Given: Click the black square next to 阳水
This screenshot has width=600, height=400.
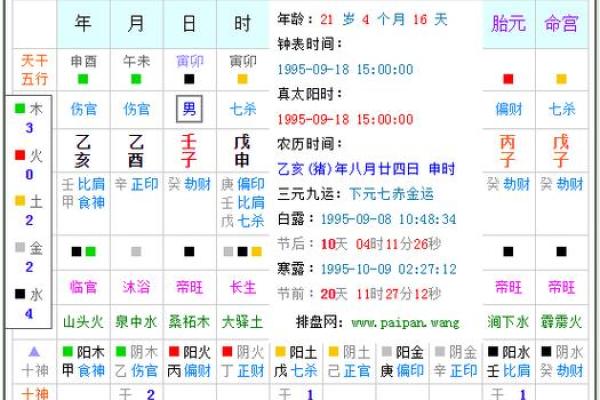Looking at the screenshot, I should (x=493, y=351).
